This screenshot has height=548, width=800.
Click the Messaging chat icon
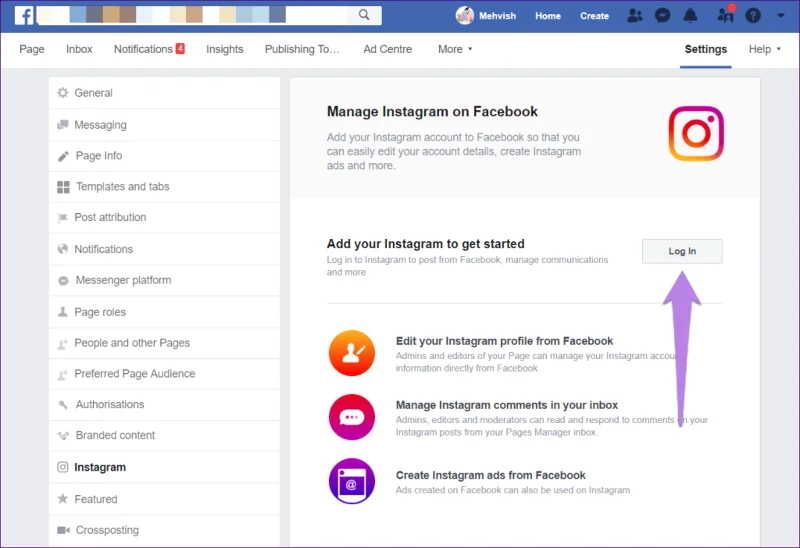[x=62, y=124]
